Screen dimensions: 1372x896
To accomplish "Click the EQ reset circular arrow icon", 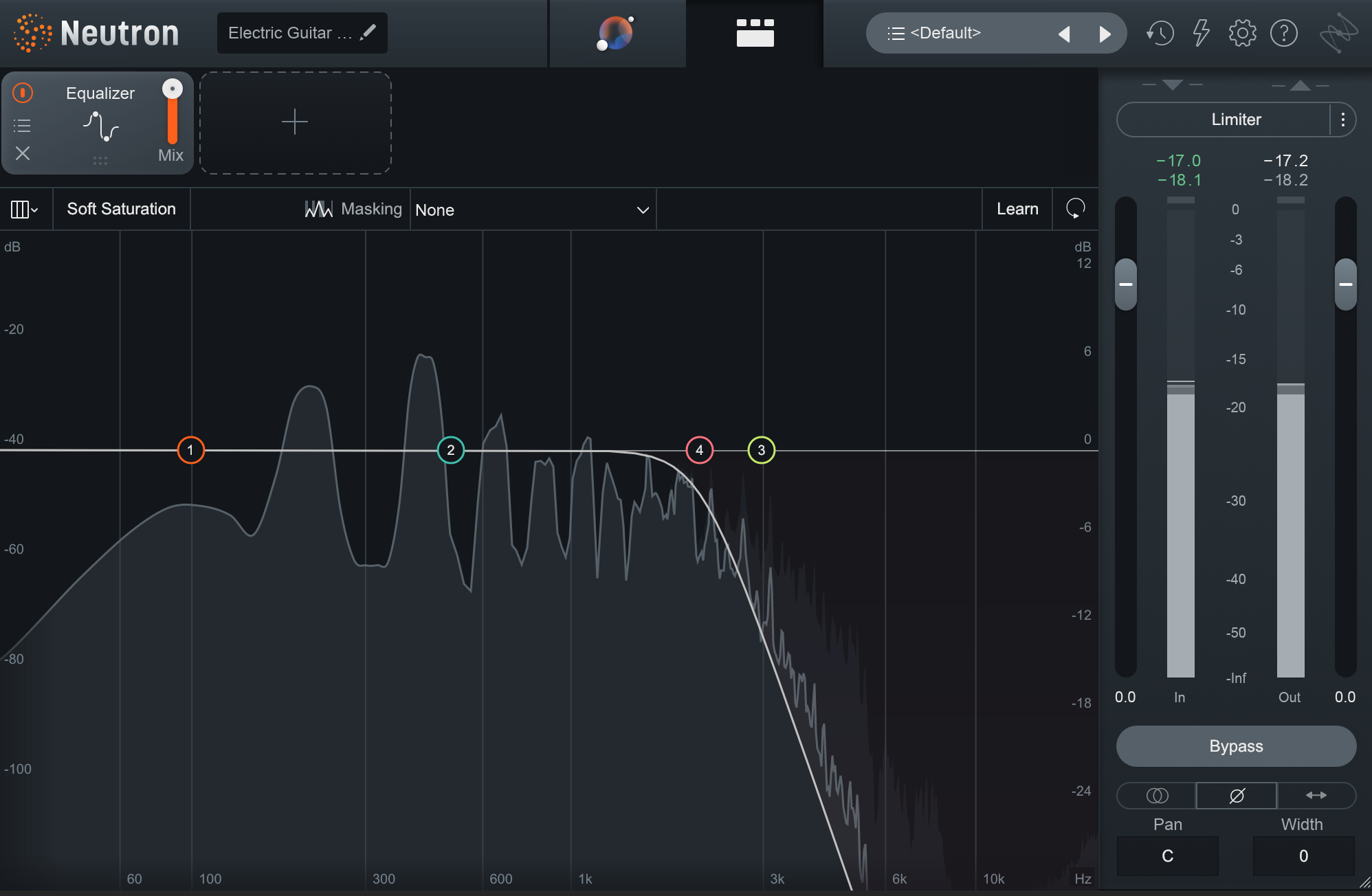I will click(x=1075, y=209).
